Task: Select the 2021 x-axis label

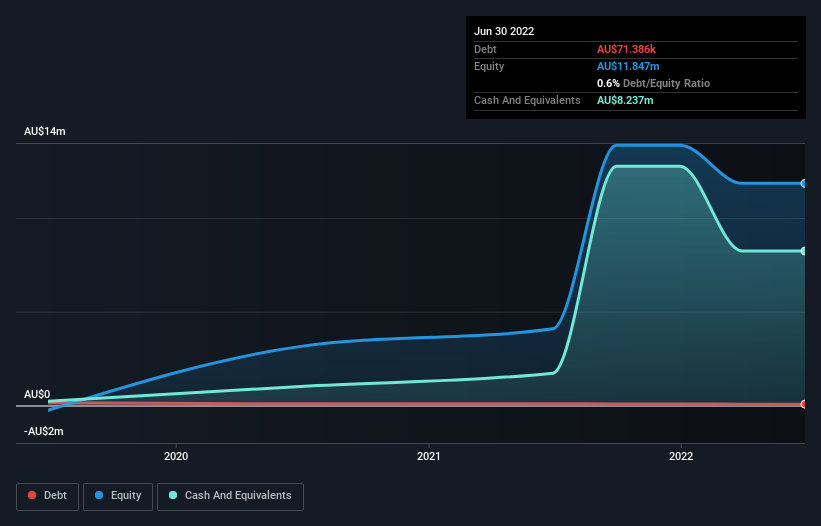Action: coord(429,456)
